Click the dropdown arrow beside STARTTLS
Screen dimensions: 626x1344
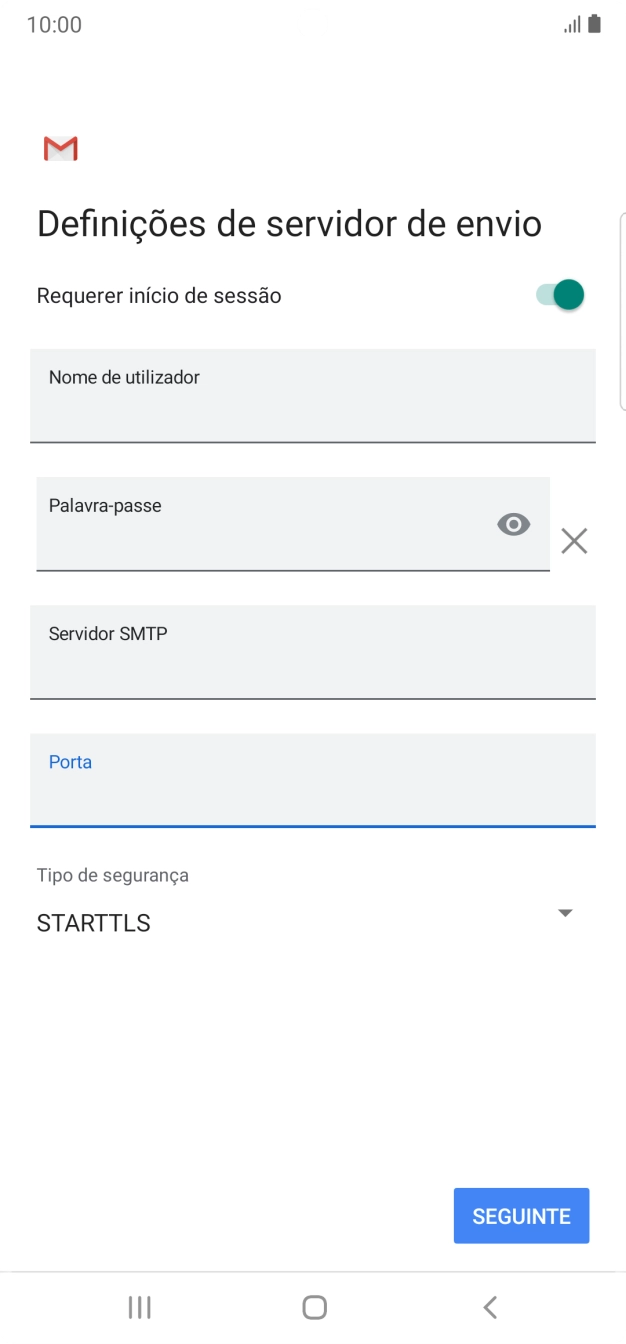click(x=564, y=911)
